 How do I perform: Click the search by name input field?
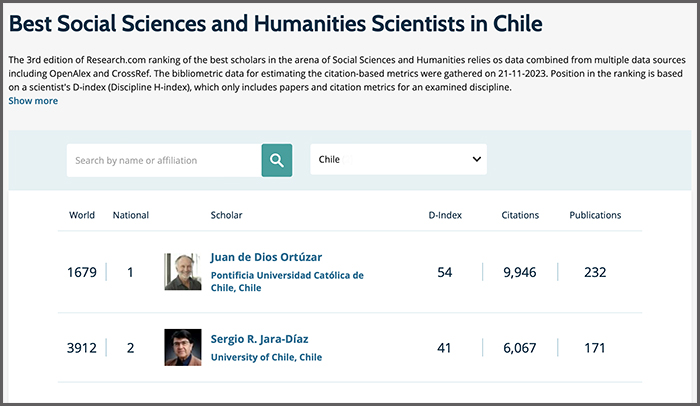(164, 160)
